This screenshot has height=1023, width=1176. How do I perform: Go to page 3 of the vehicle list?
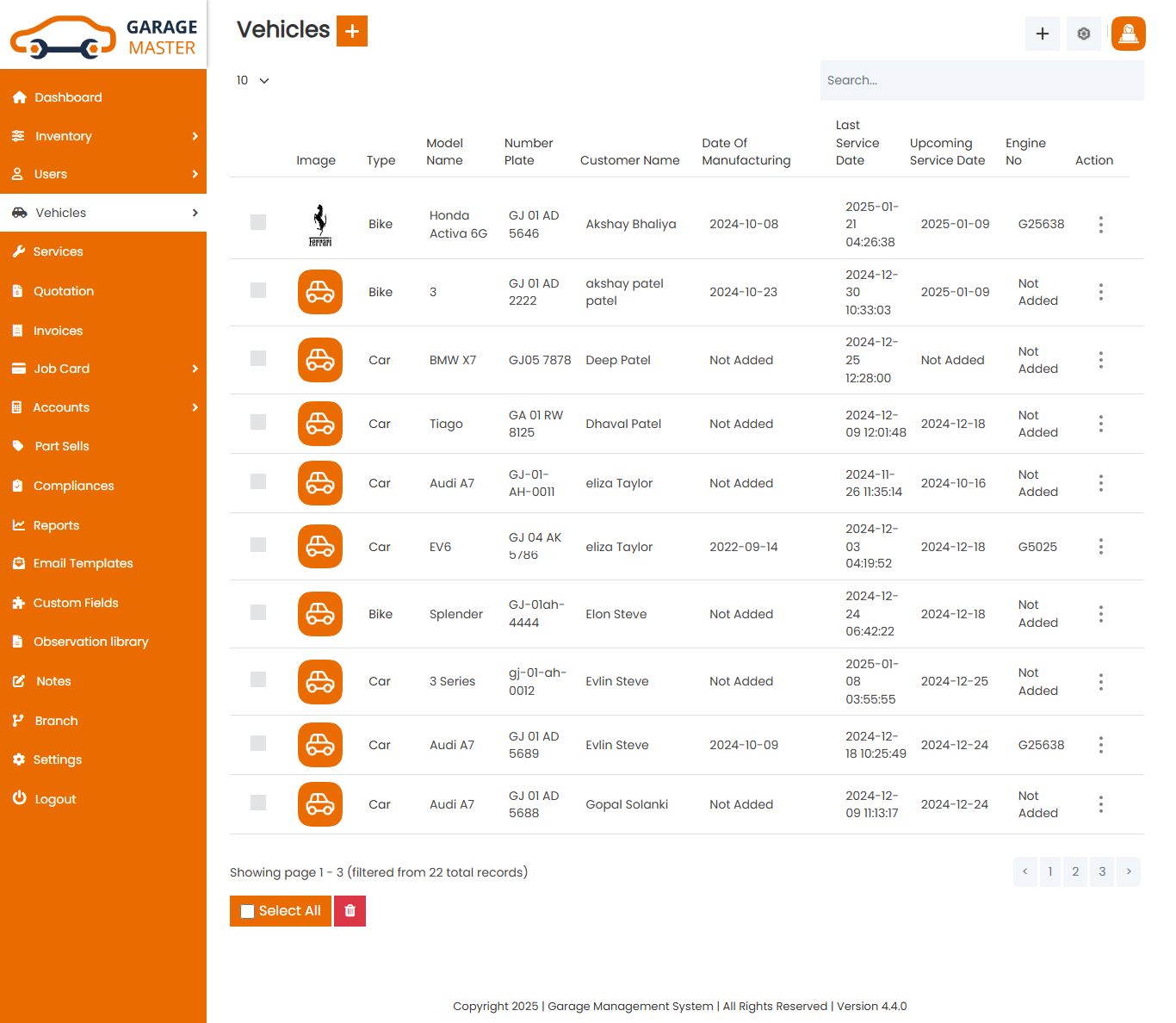pos(1102,871)
